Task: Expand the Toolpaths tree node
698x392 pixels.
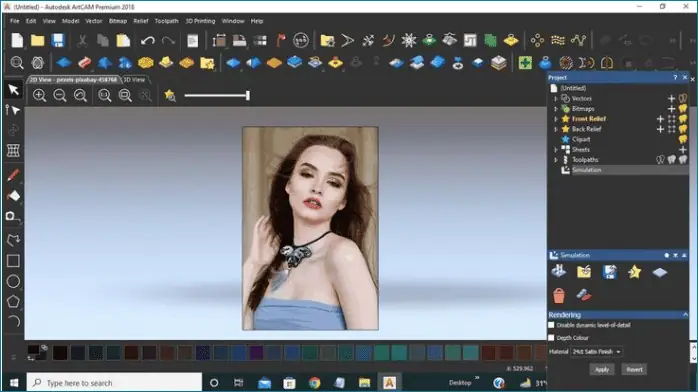Action: 556,160
